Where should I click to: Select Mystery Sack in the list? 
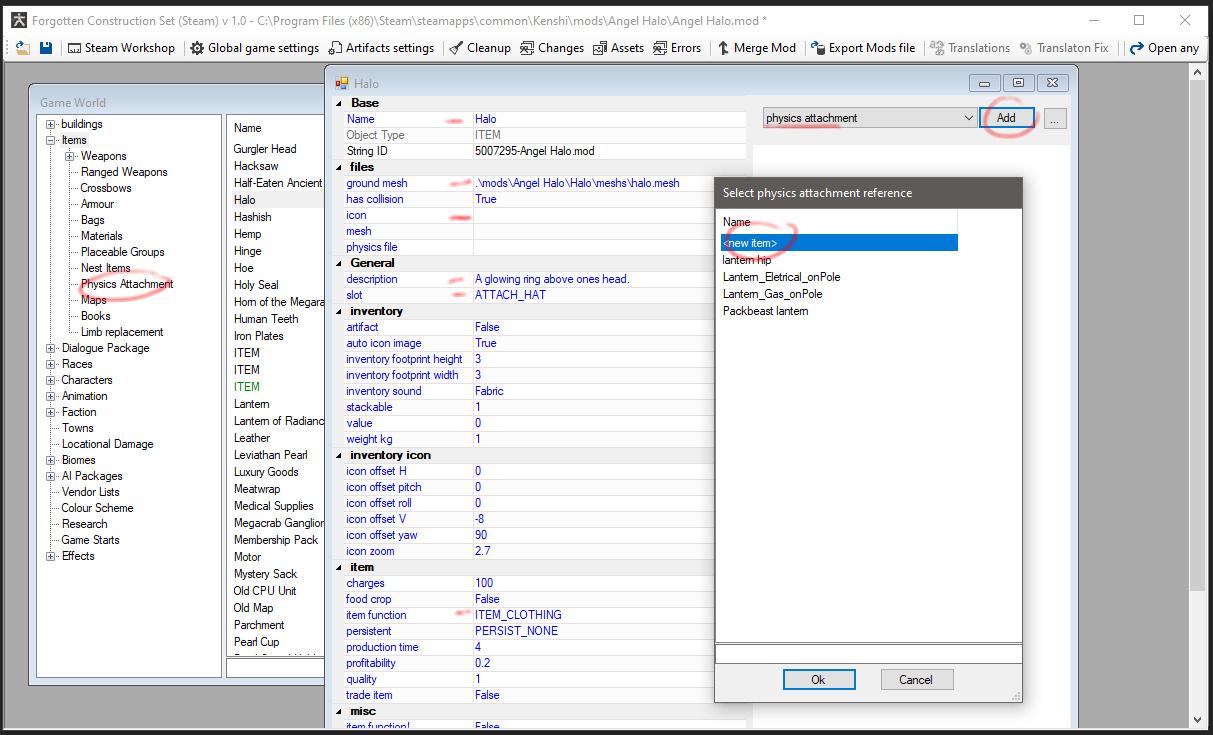click(x=265, y=574)
